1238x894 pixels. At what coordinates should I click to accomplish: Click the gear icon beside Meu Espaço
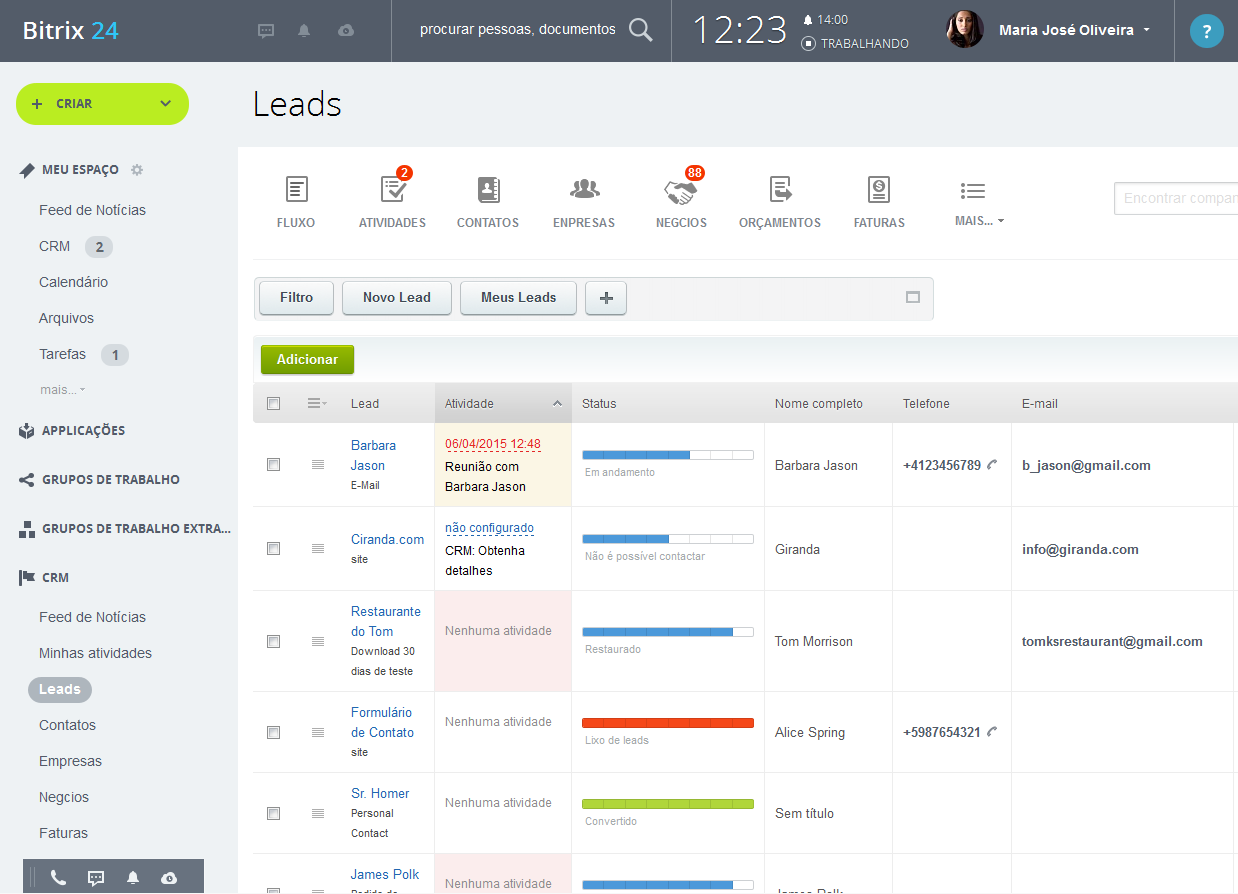coord(137,170)
